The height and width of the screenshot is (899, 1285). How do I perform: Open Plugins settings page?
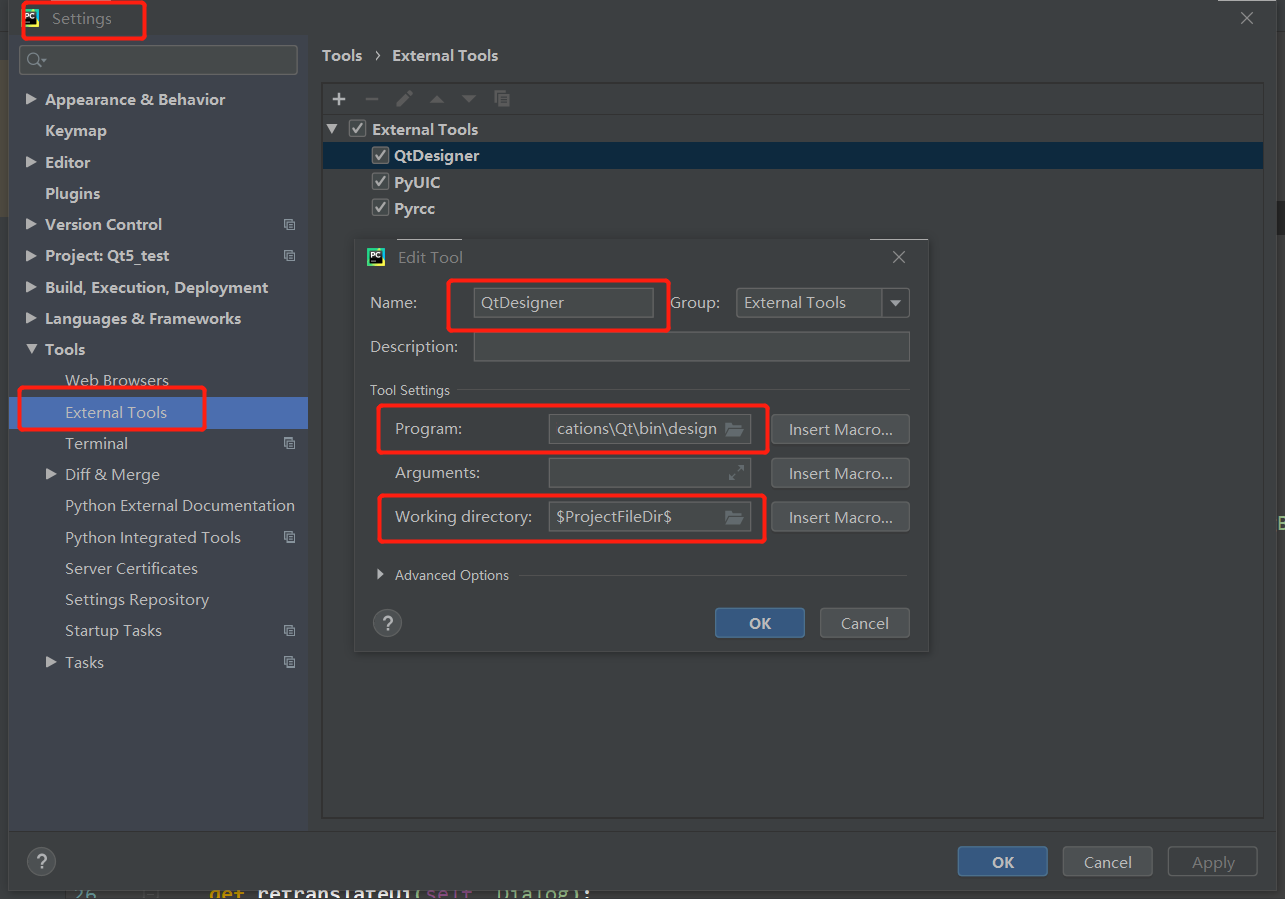click(73, 193)
